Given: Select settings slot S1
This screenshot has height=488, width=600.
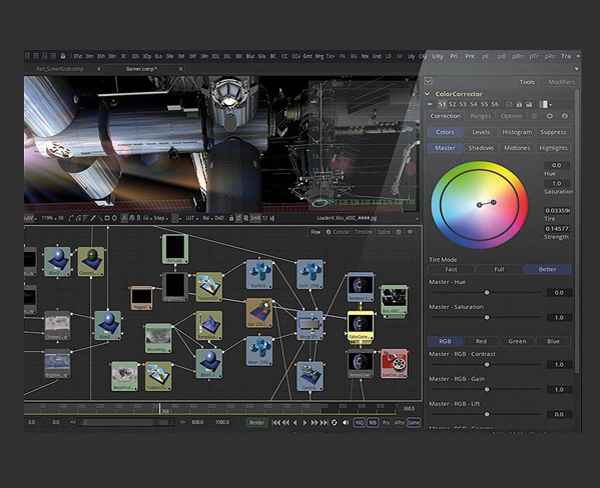Looking at the screenshot, I should [442, 104].
